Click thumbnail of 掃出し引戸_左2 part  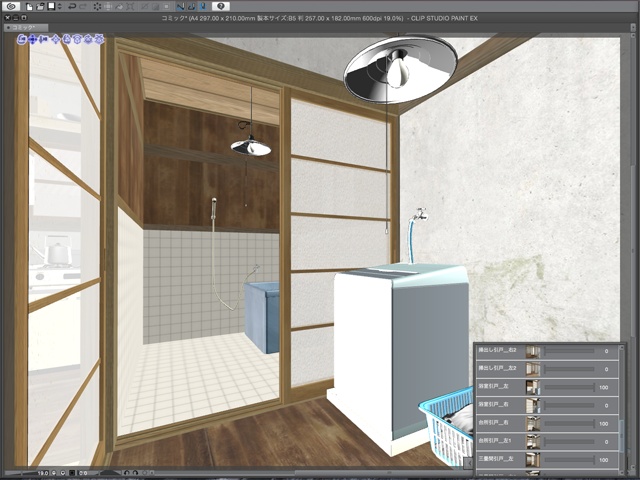[533, 369]
